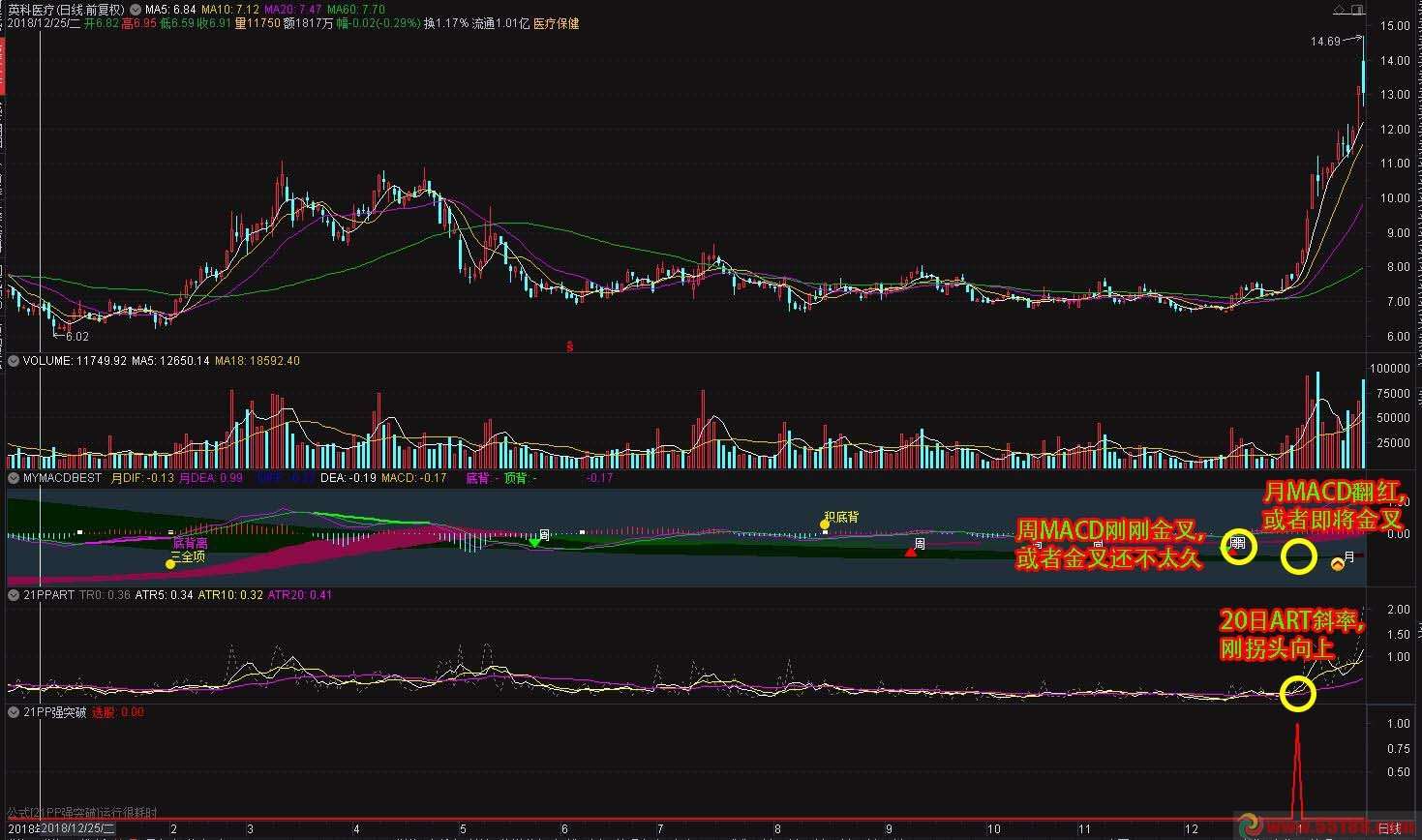Click the 14.69 high price label
Screen dimensions: 1422x840
click(x=1325, y=42)
